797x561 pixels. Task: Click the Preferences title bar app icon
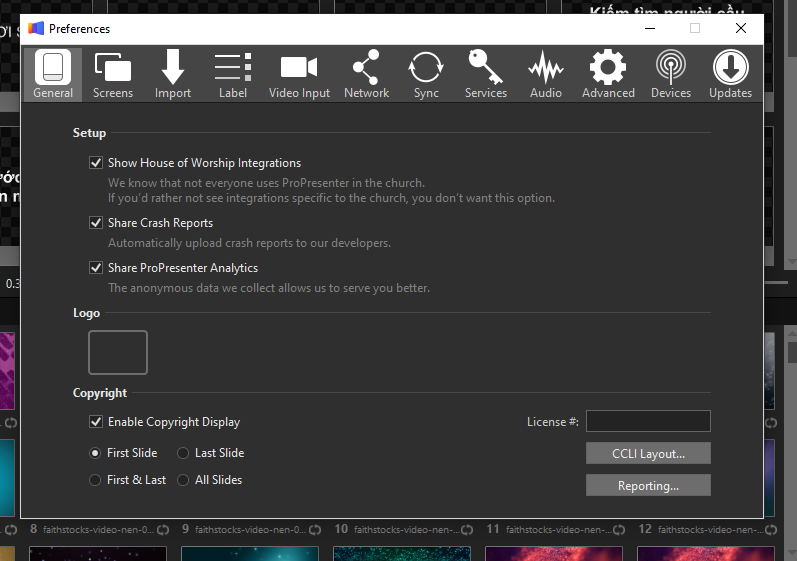tap(36, 28)
